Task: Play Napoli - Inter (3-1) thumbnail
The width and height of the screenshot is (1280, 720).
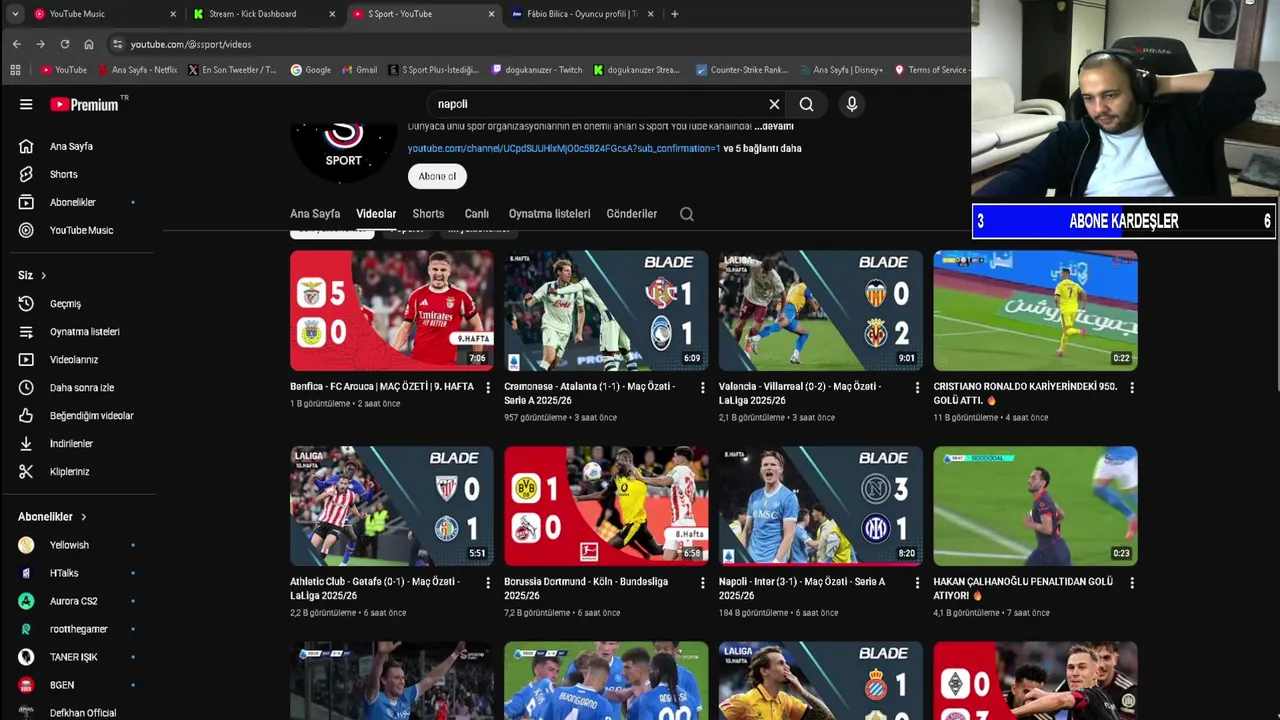Action: (820, 506)
